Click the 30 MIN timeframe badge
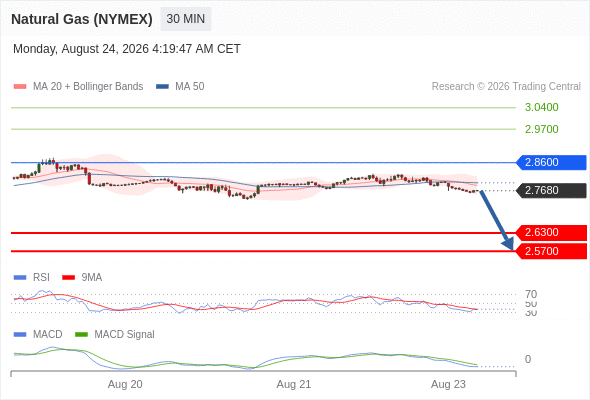 coord(186,19)
